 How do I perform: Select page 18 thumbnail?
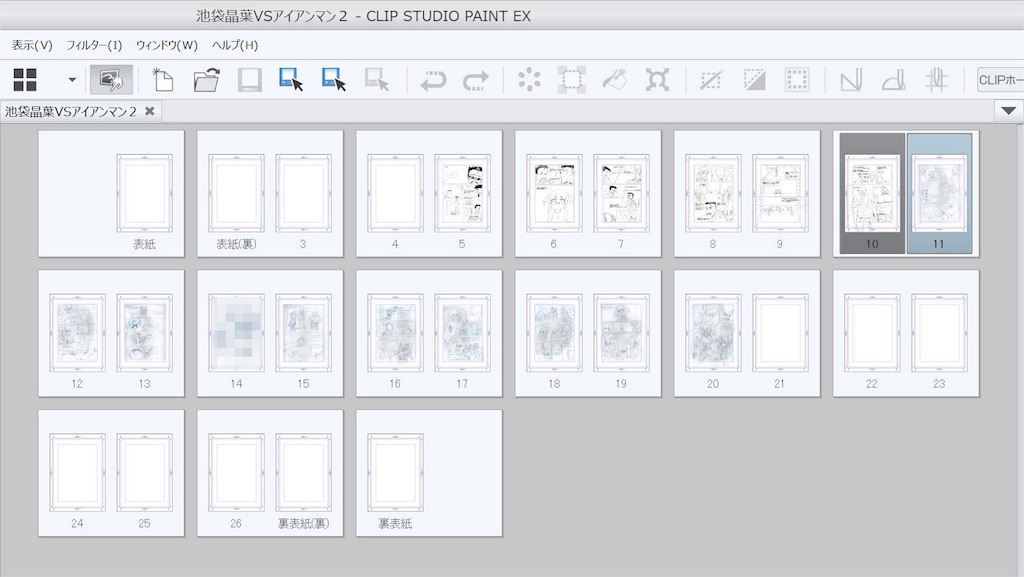coord(554,334)
